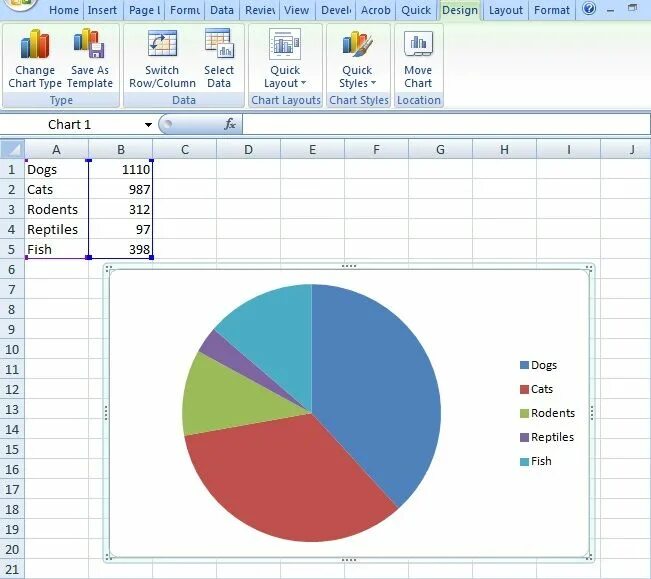Select row 20 header
The image size is (651, 579).
[12, 549]
